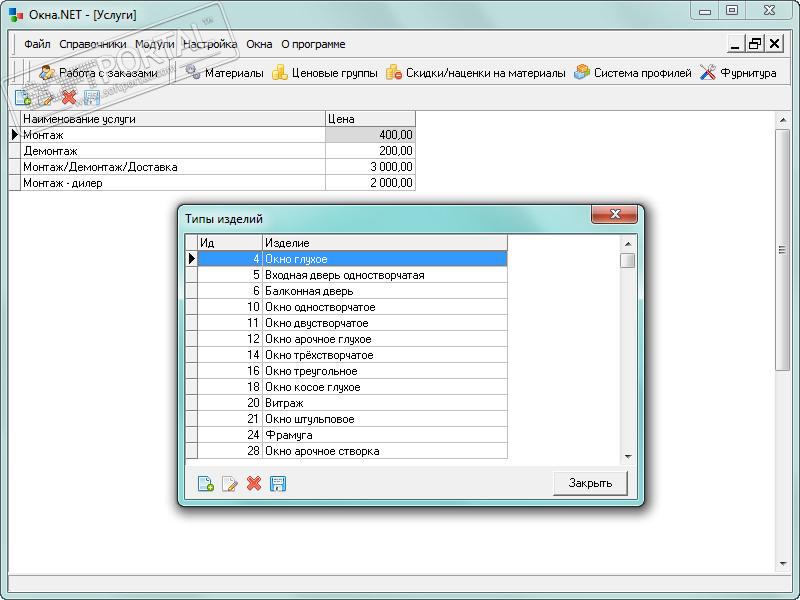
Task: Open Система профилей toolbar item
Action: pos(633,73)
